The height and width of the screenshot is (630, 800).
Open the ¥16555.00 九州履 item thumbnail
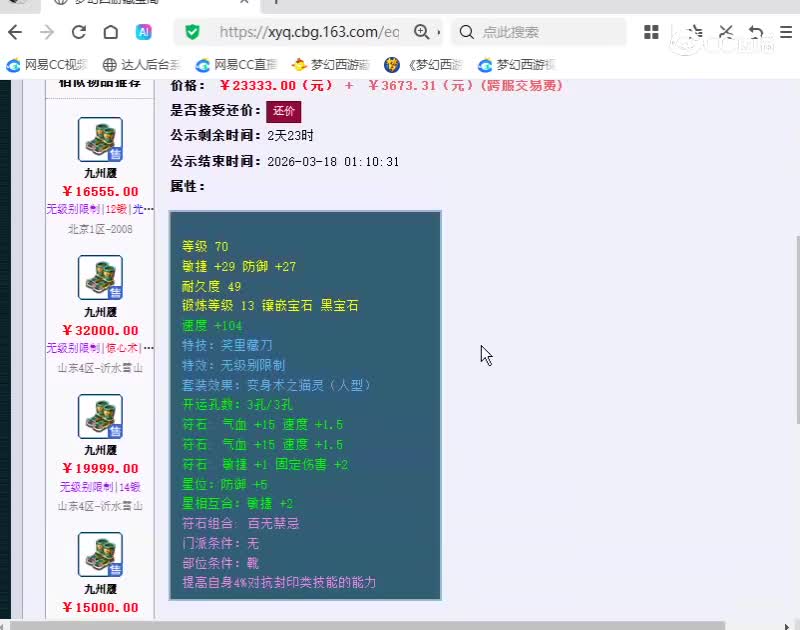point(100,140)
